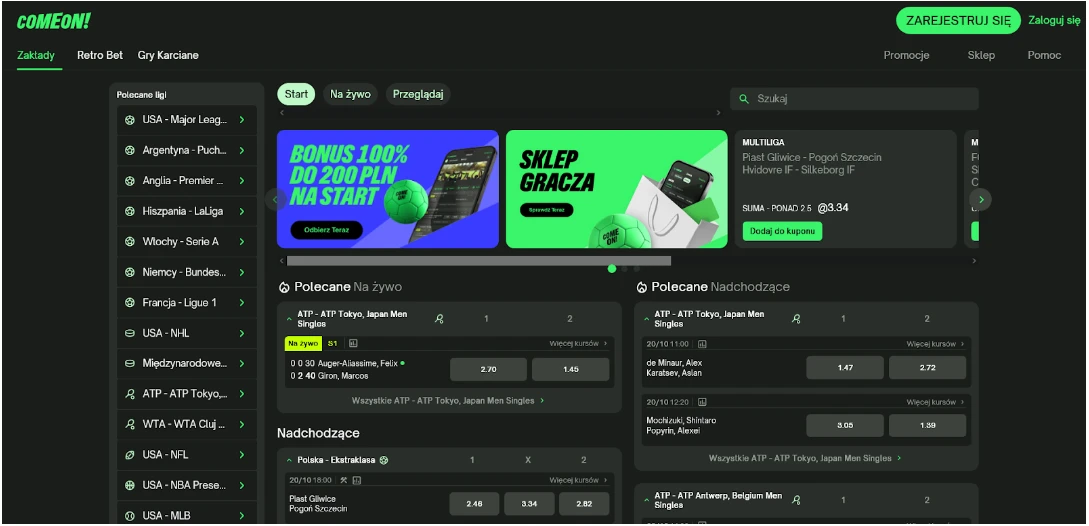Click tennis icon beside WTA - WTA Cluj
Viewport: 1089px width, 526px height.
tap(129, 425)
